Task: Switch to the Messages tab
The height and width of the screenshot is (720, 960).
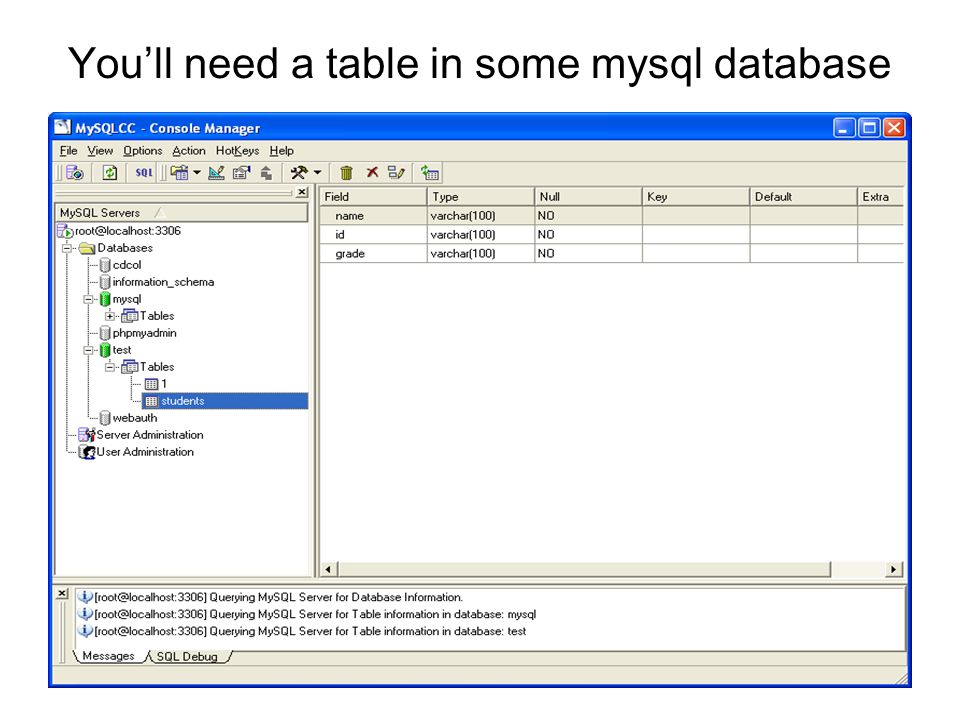Action: coord(108,656)
